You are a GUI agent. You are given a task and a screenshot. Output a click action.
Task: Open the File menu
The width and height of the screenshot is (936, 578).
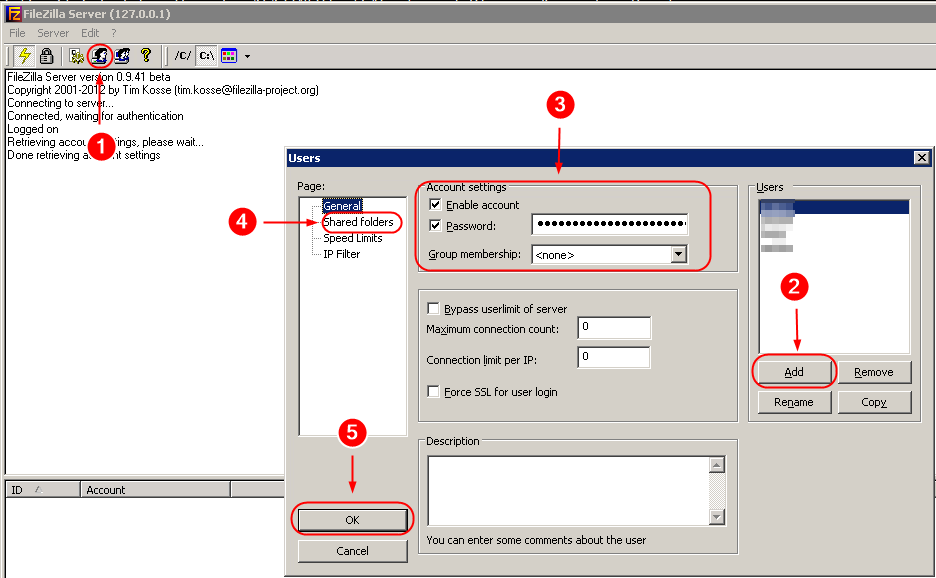pos(17,33)
